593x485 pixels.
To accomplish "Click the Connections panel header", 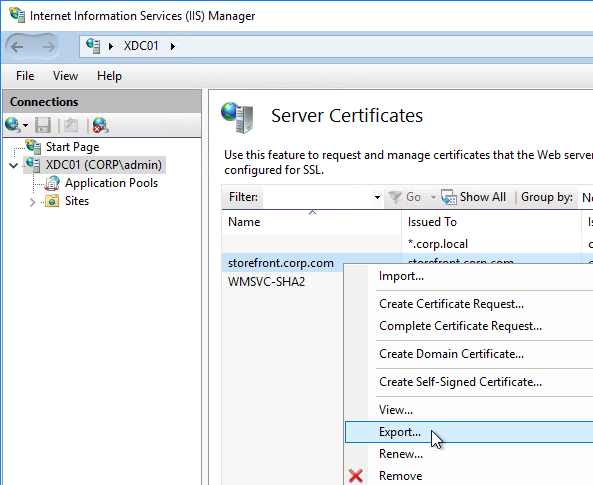I will click(x=102, y=101).
